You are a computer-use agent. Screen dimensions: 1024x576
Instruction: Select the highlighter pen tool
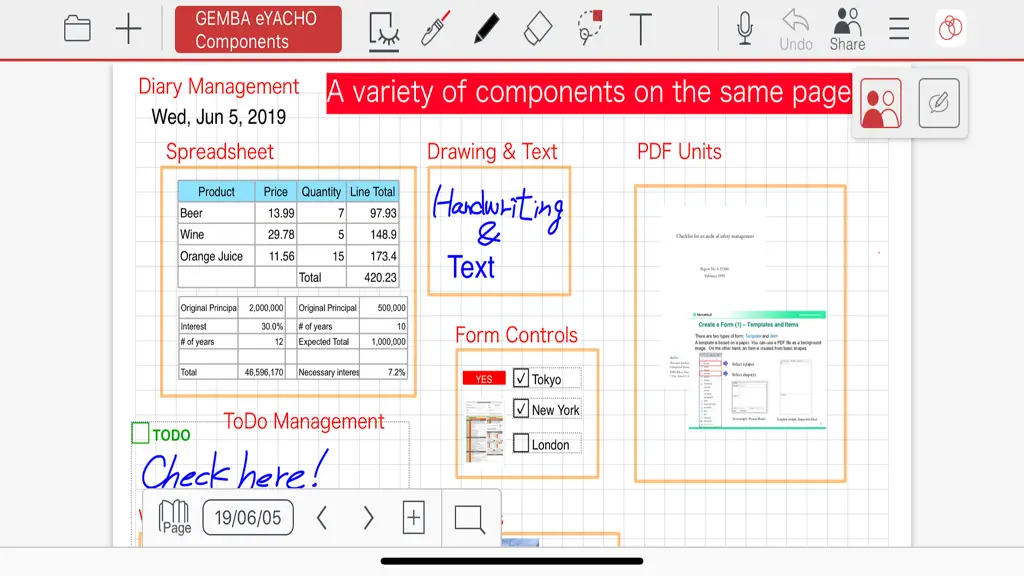[x=435, y=28]
